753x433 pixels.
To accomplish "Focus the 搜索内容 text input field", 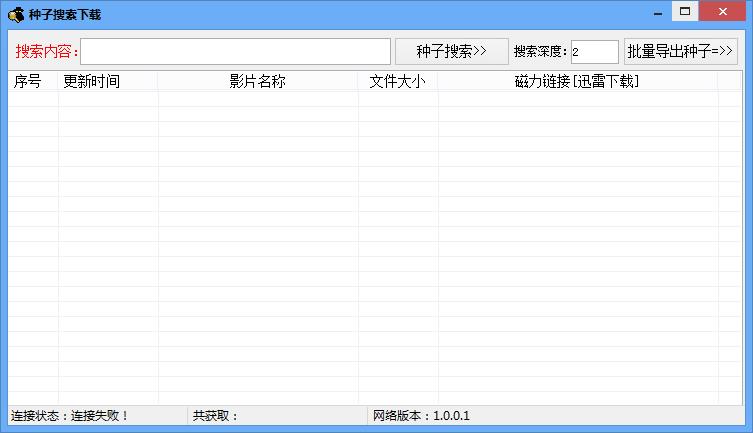I will (235, 51).
